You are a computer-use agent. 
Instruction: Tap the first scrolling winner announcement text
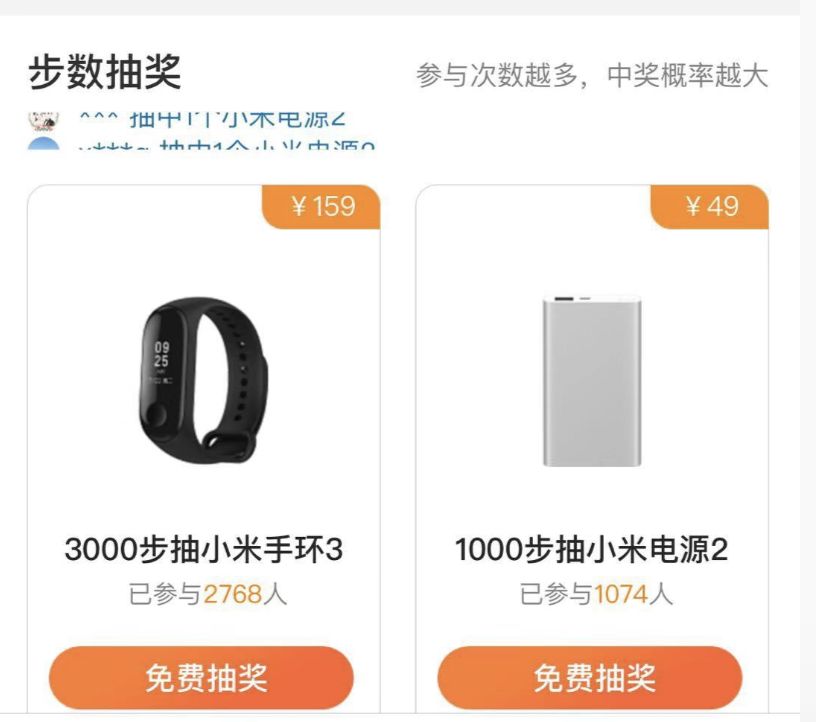[x=212, y=120]
